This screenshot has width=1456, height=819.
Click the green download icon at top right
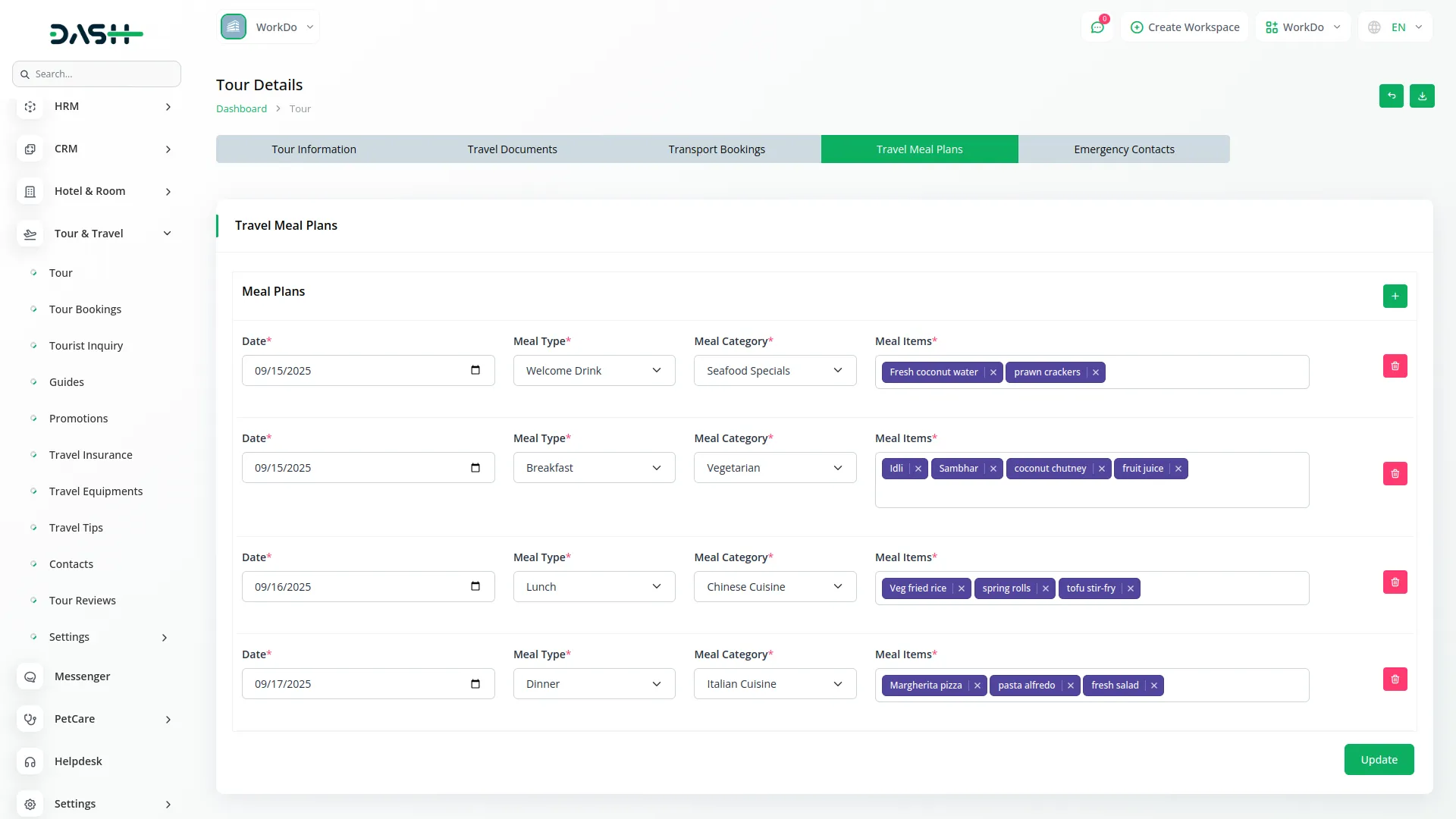pyautogui.click(x=1422, y=96)
